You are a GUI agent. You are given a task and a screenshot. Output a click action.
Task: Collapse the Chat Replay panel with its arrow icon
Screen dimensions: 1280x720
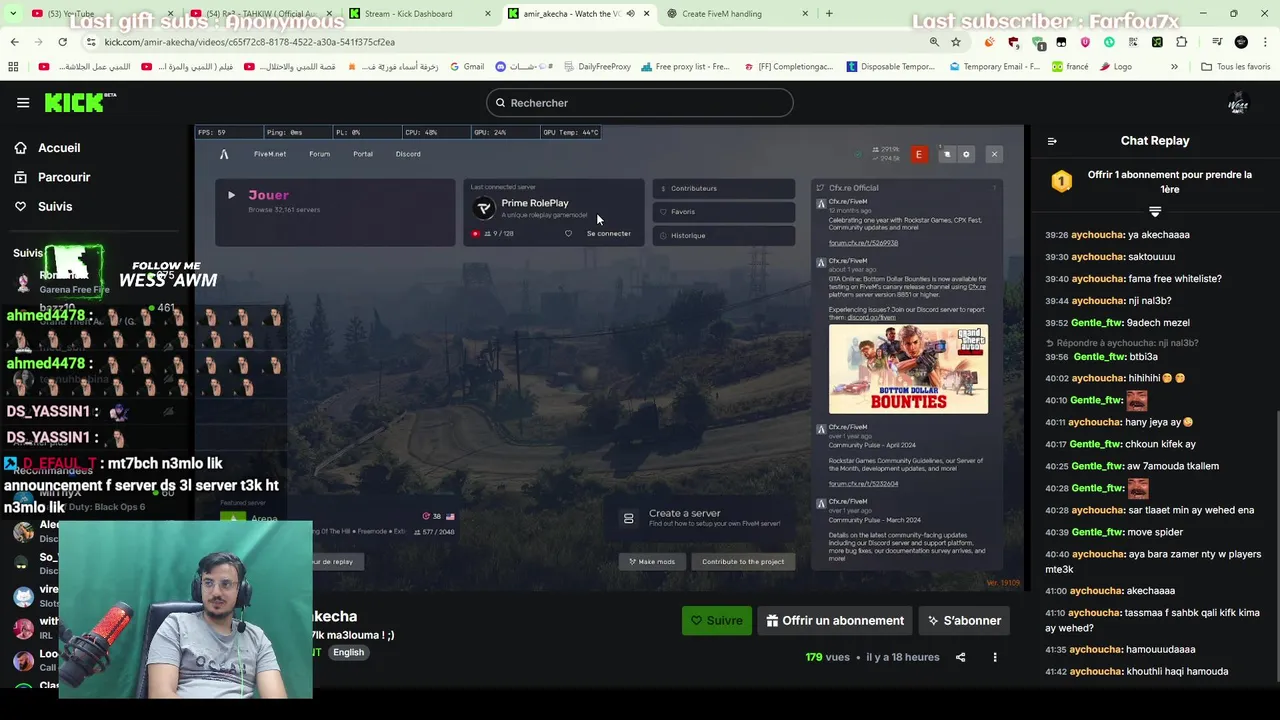click(1052, 141)
